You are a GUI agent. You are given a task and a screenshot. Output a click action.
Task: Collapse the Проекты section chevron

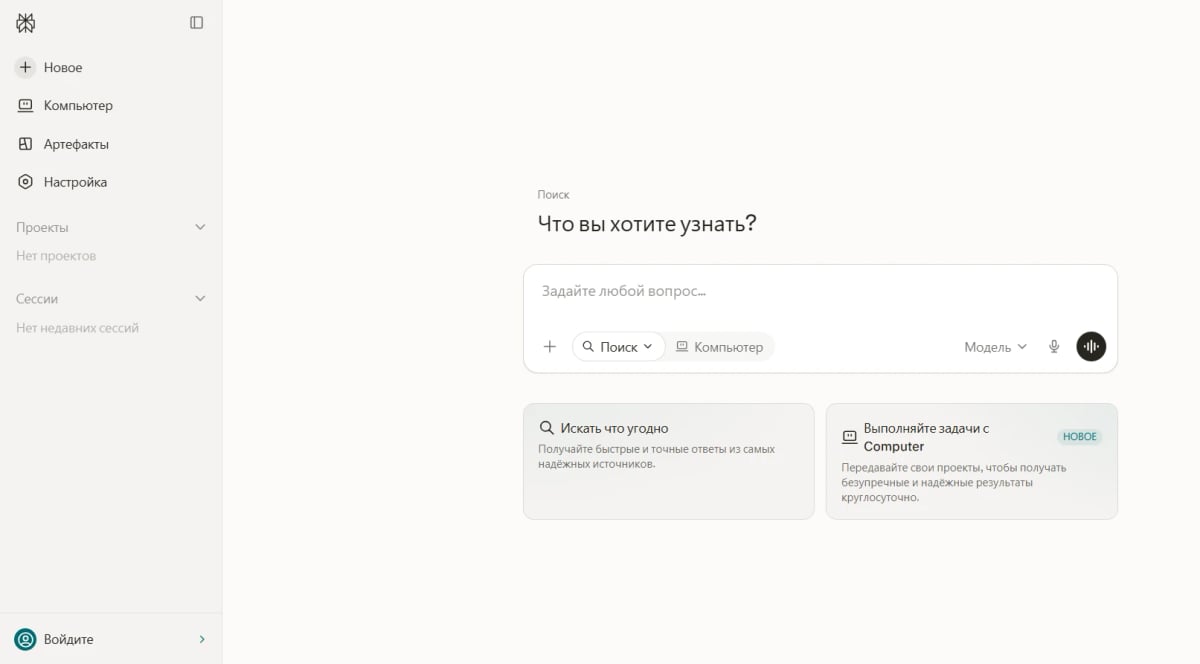(200, 227)
